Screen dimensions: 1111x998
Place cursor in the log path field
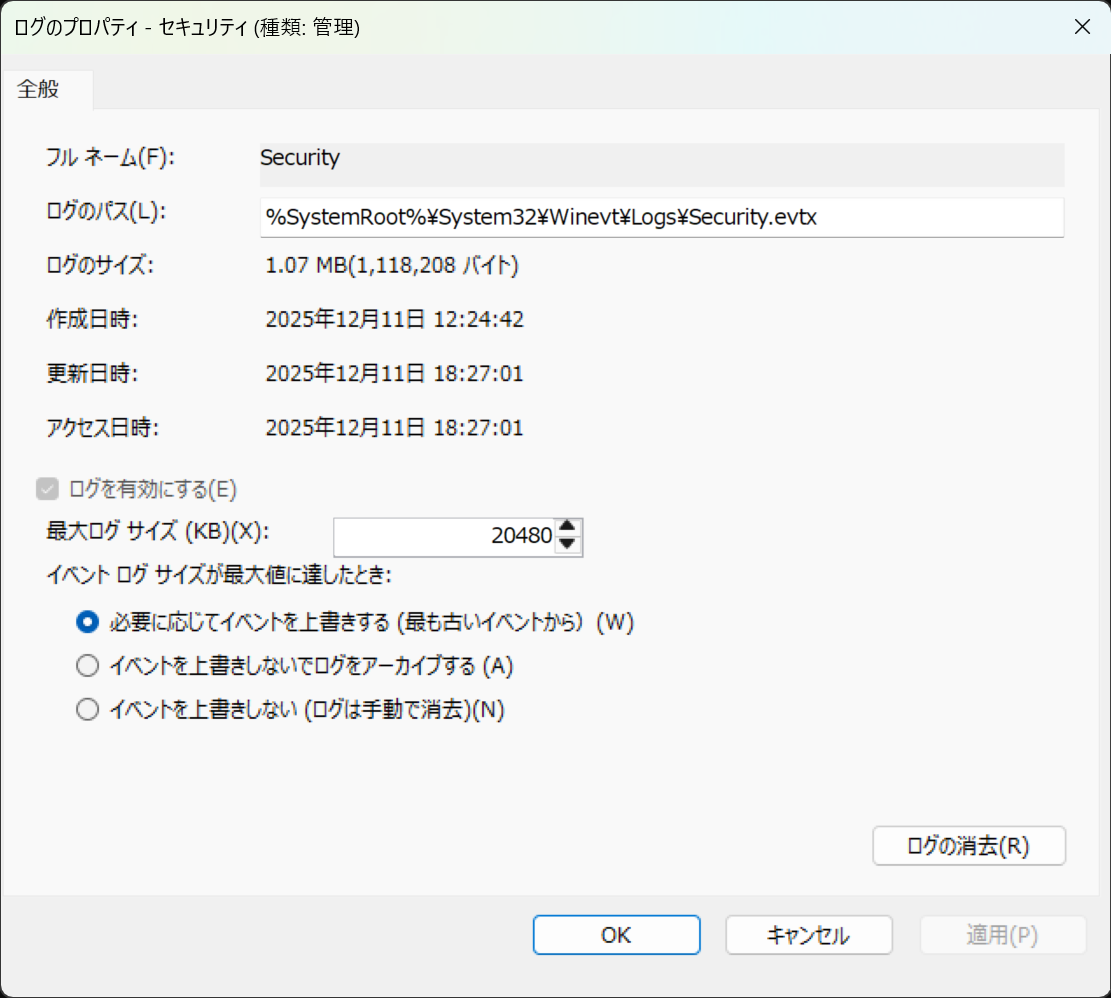660,217
